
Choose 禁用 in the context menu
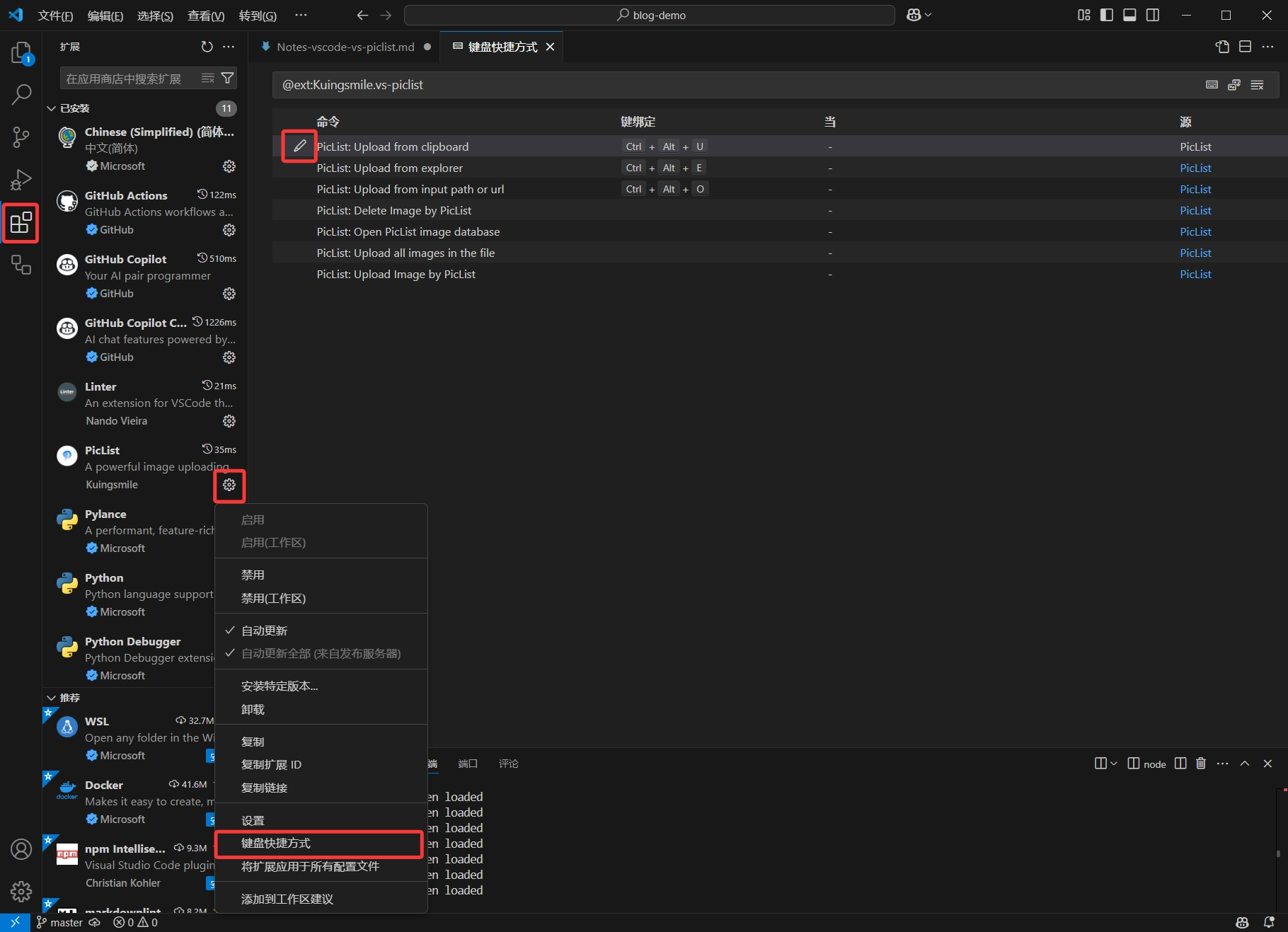tap(321, 575)
